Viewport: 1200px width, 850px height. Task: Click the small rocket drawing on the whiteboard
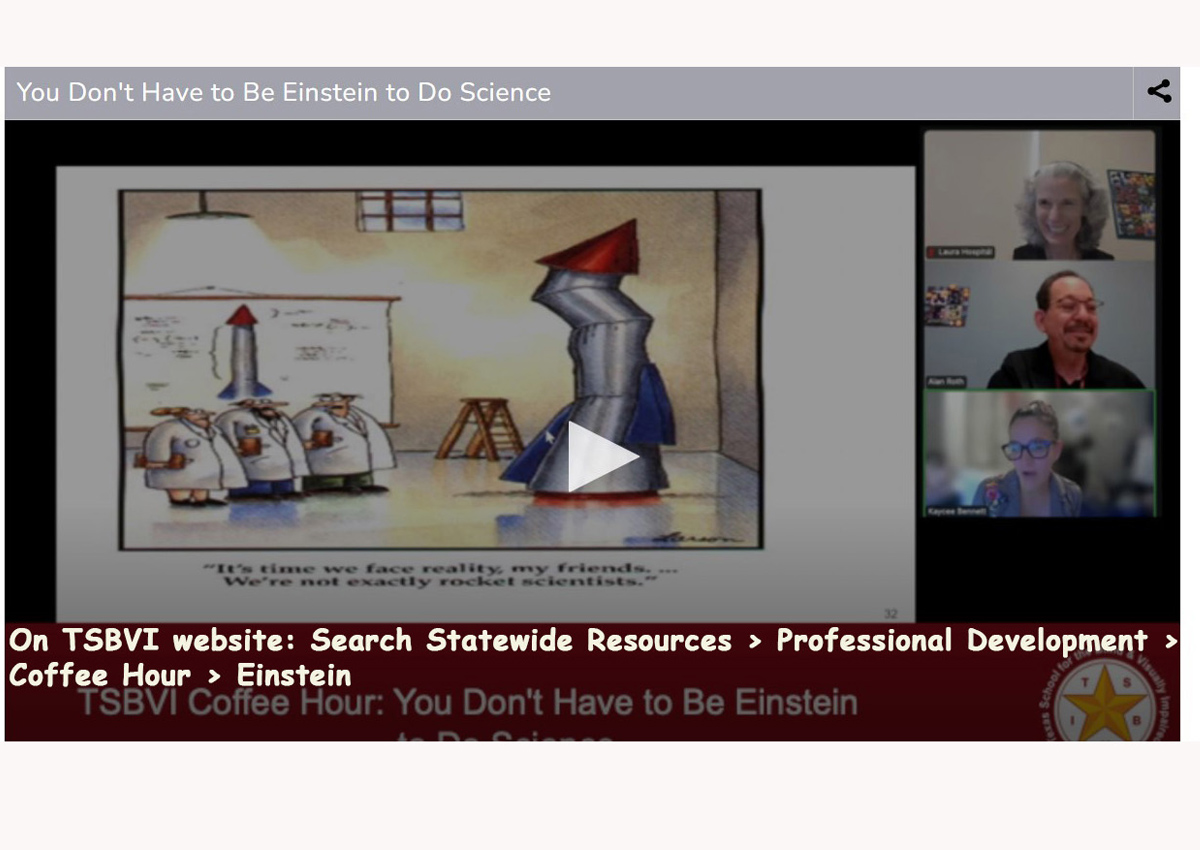242,352
